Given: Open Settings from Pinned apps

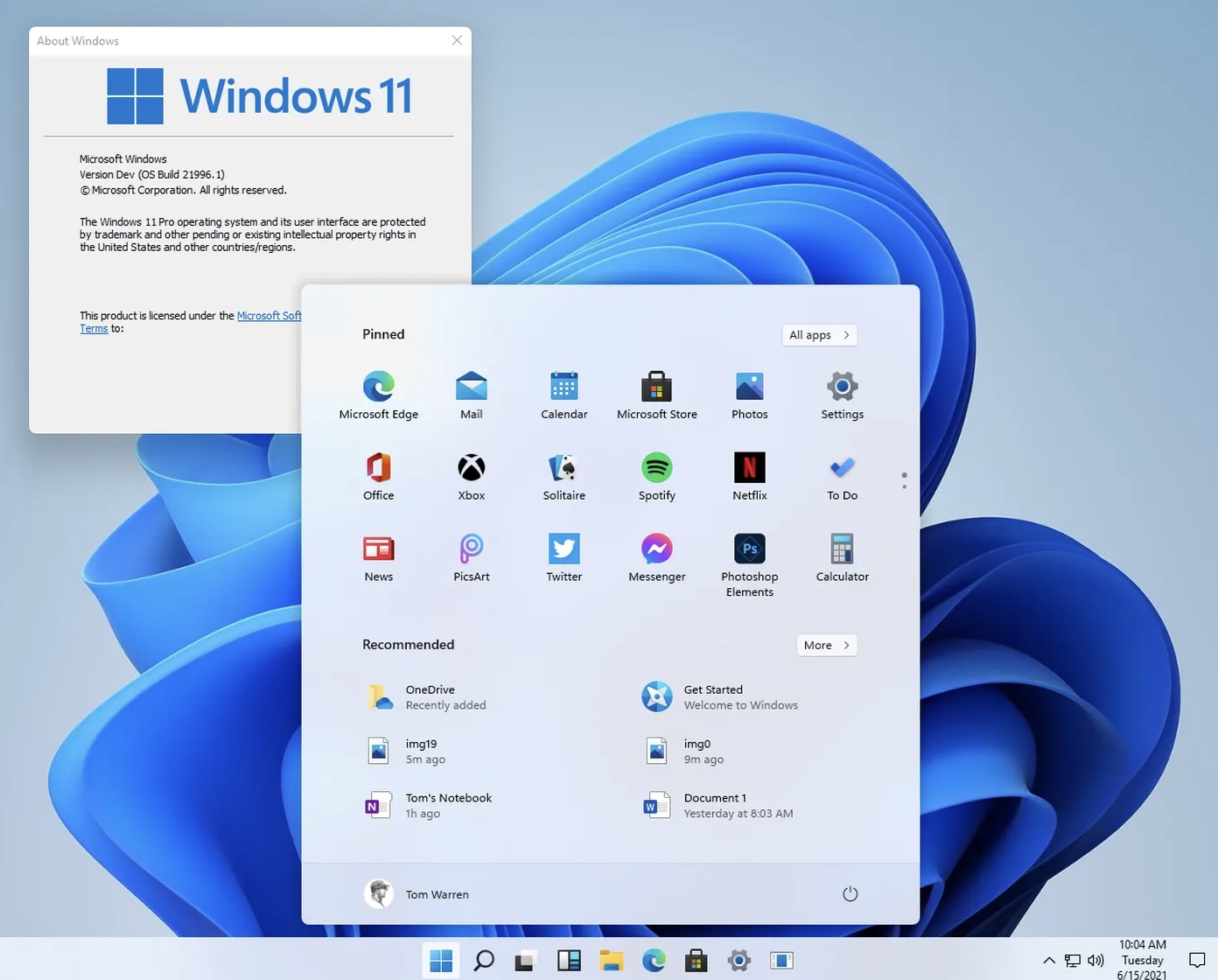Looking at the screenshot, I should (841, 391).
